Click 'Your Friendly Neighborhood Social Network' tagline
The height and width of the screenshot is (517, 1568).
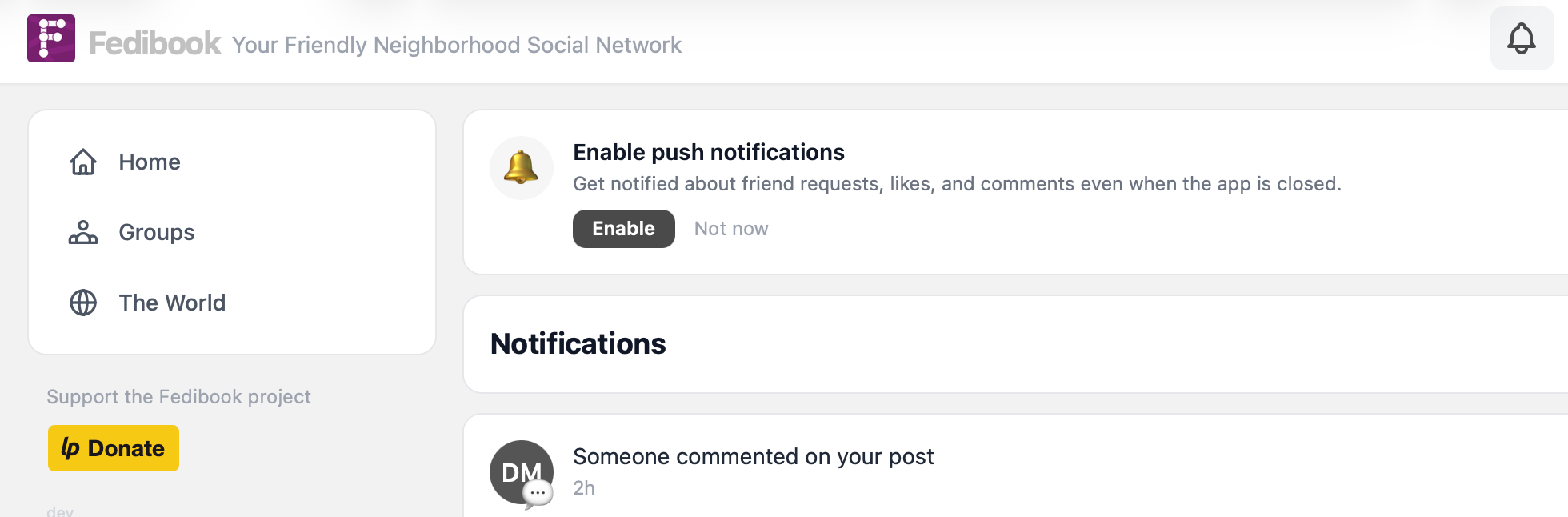click(x=456, y=45)
